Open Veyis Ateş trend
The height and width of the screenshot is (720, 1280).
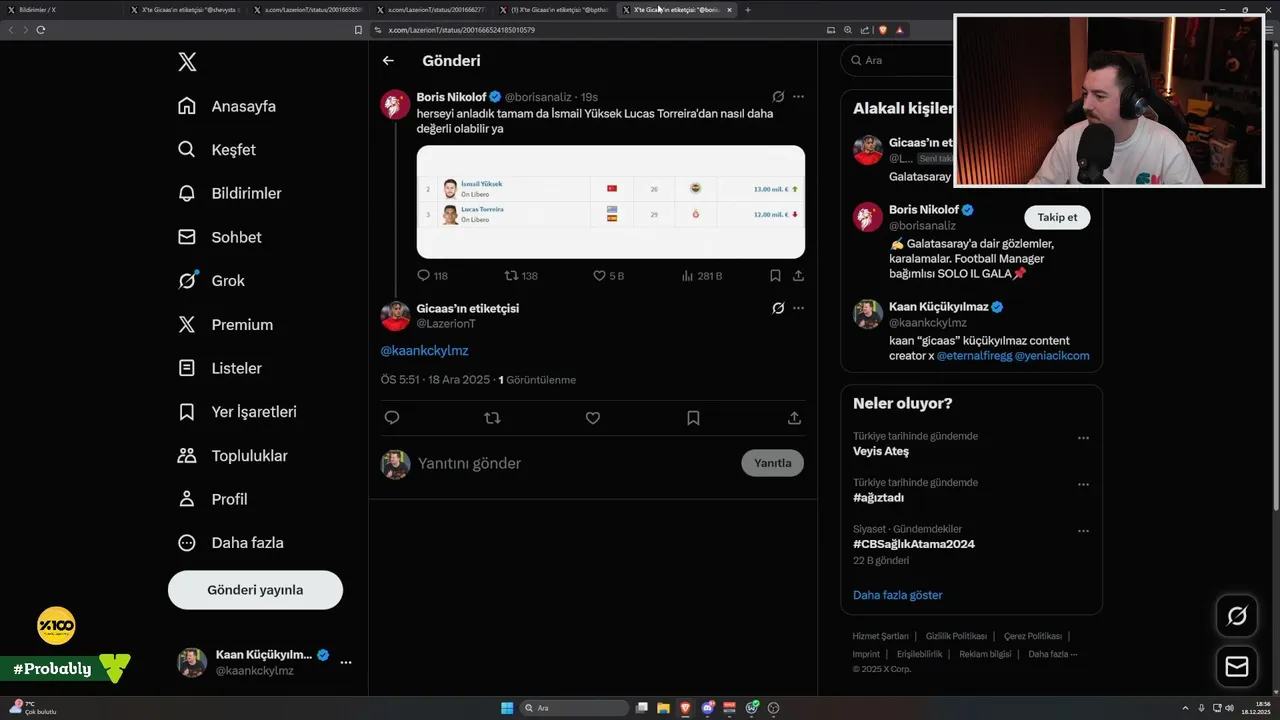point(881,451)
